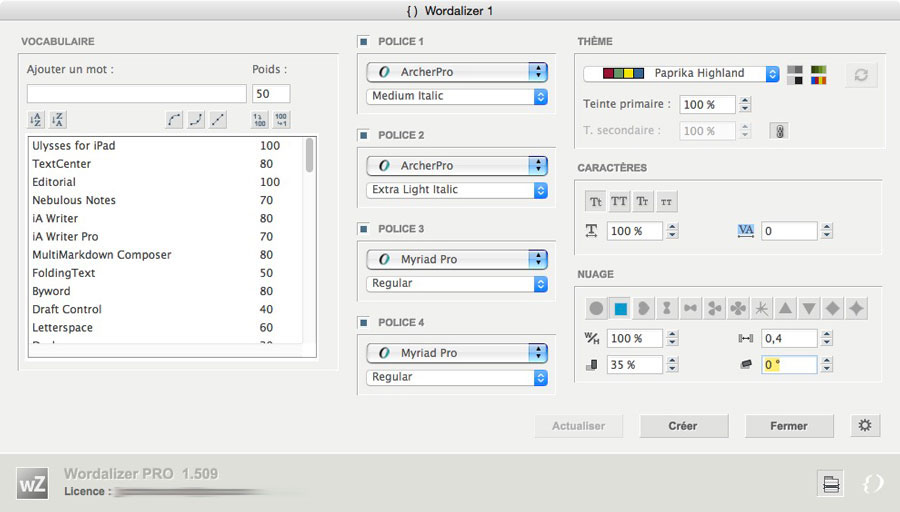Select the Nebulous Notes row
Viewport: 900px width, 512px height.
(x=165, y=200)
